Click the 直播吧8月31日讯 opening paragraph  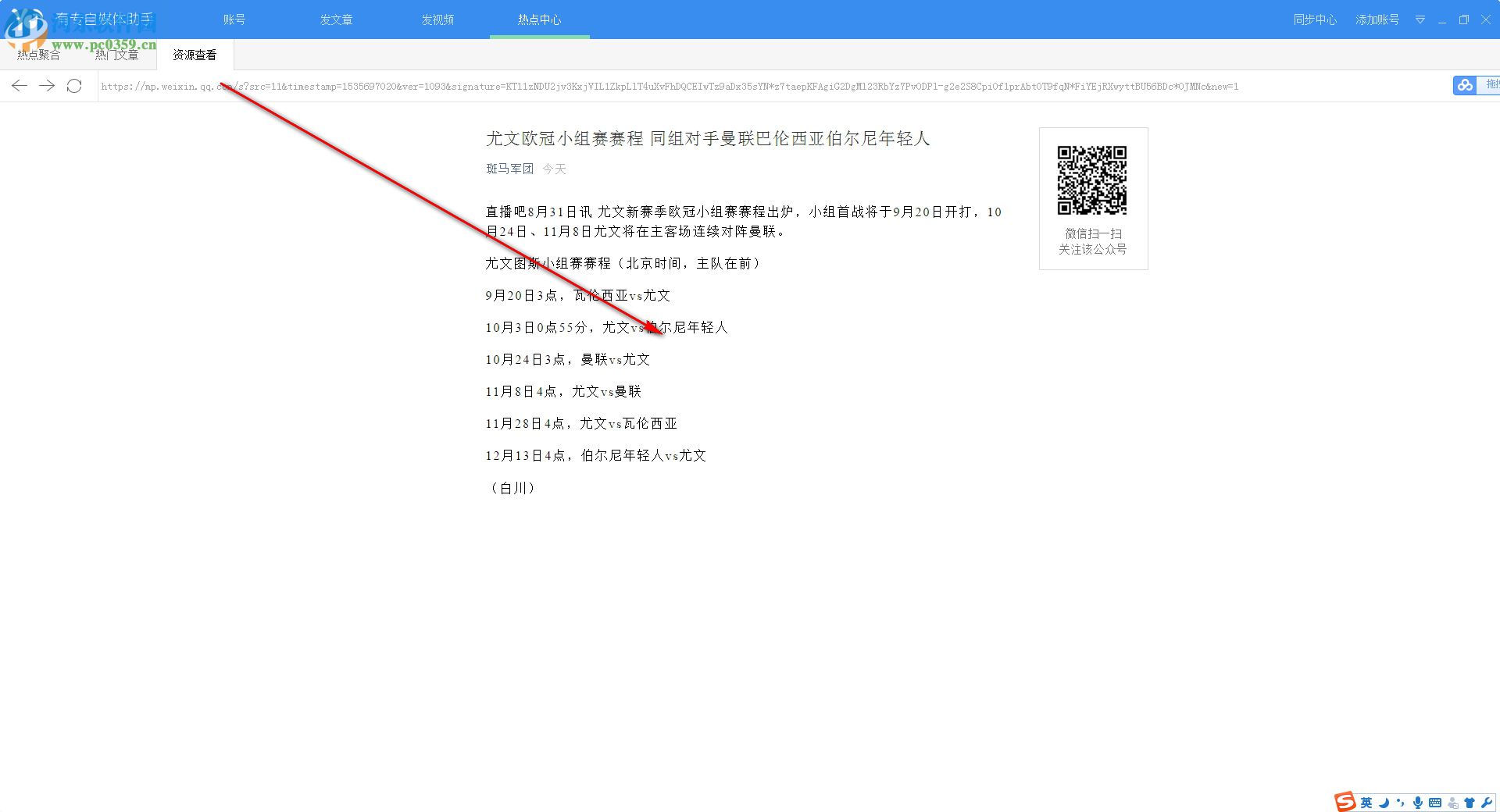(x=744, y=222)
